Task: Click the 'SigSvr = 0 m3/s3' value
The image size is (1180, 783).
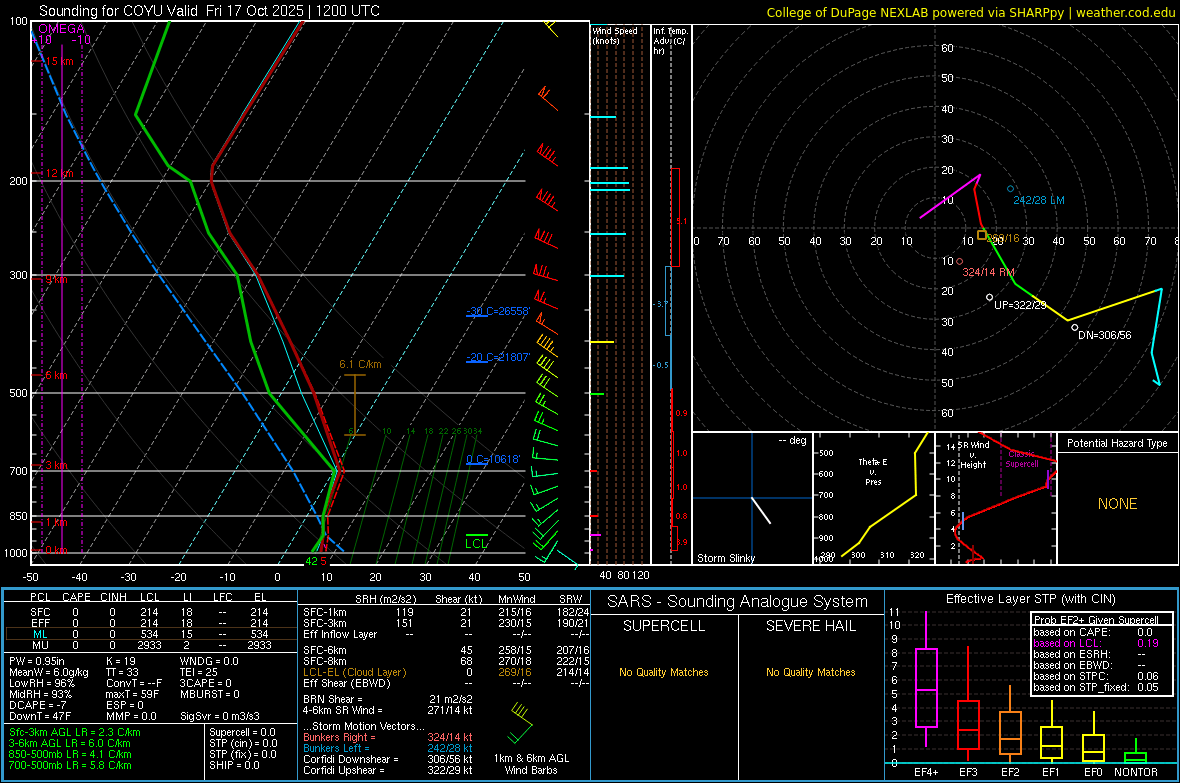Action: (x=220, y=716)
